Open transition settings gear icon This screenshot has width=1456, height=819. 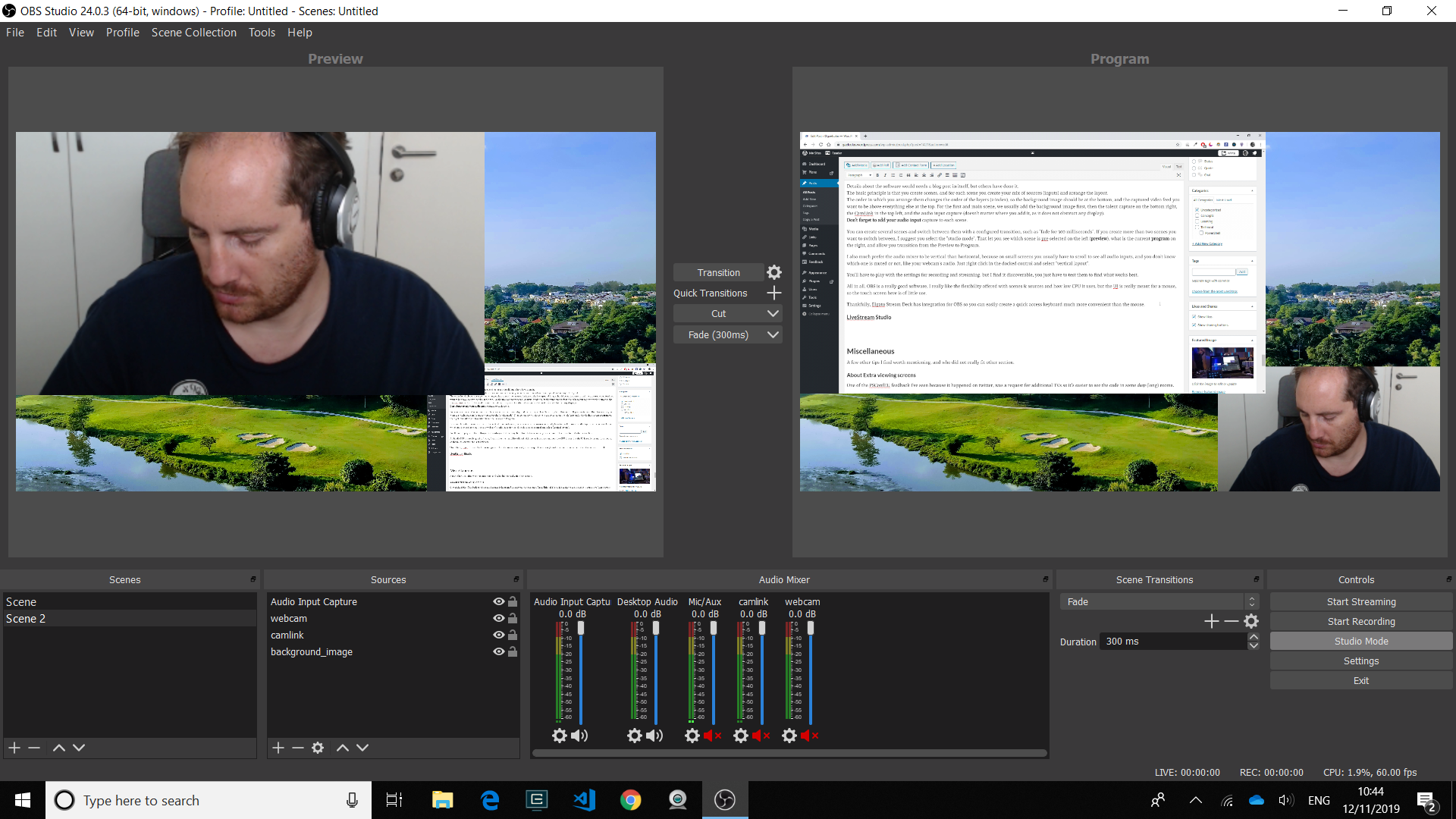point(773,272)
